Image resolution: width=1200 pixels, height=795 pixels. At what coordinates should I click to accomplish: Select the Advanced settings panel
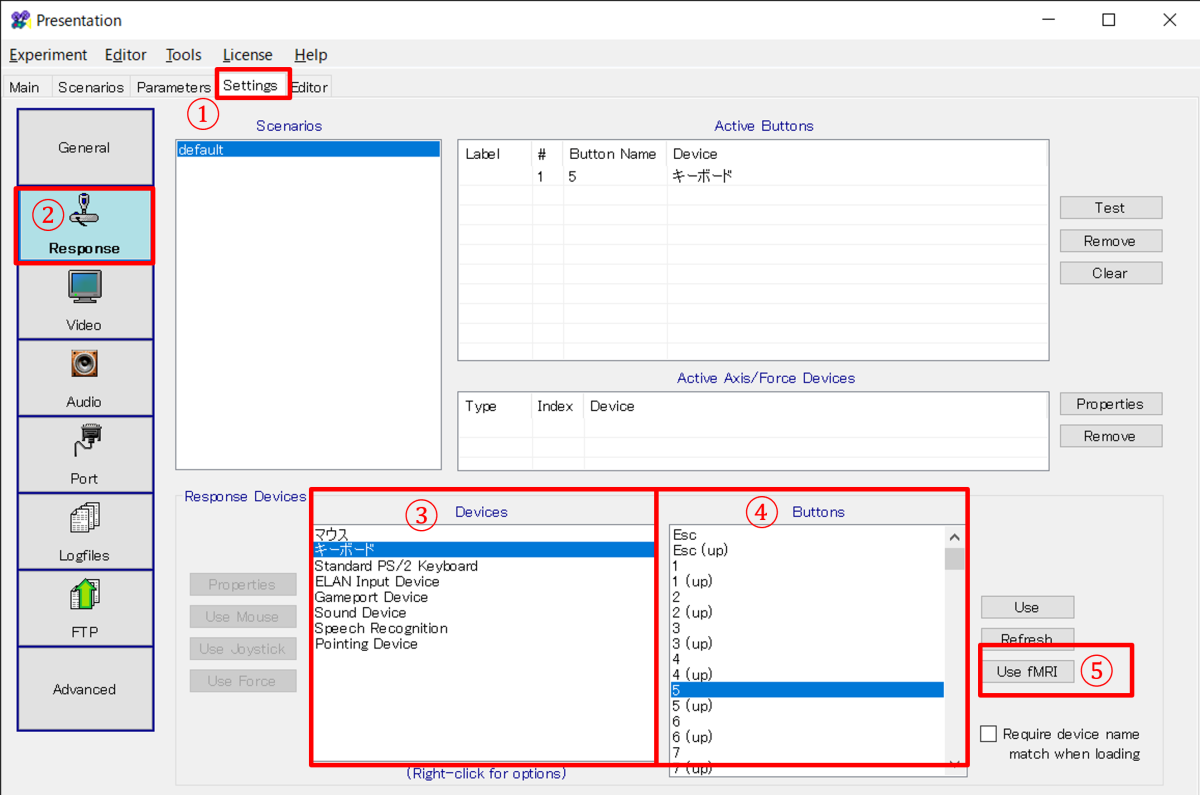coord(85,689)
